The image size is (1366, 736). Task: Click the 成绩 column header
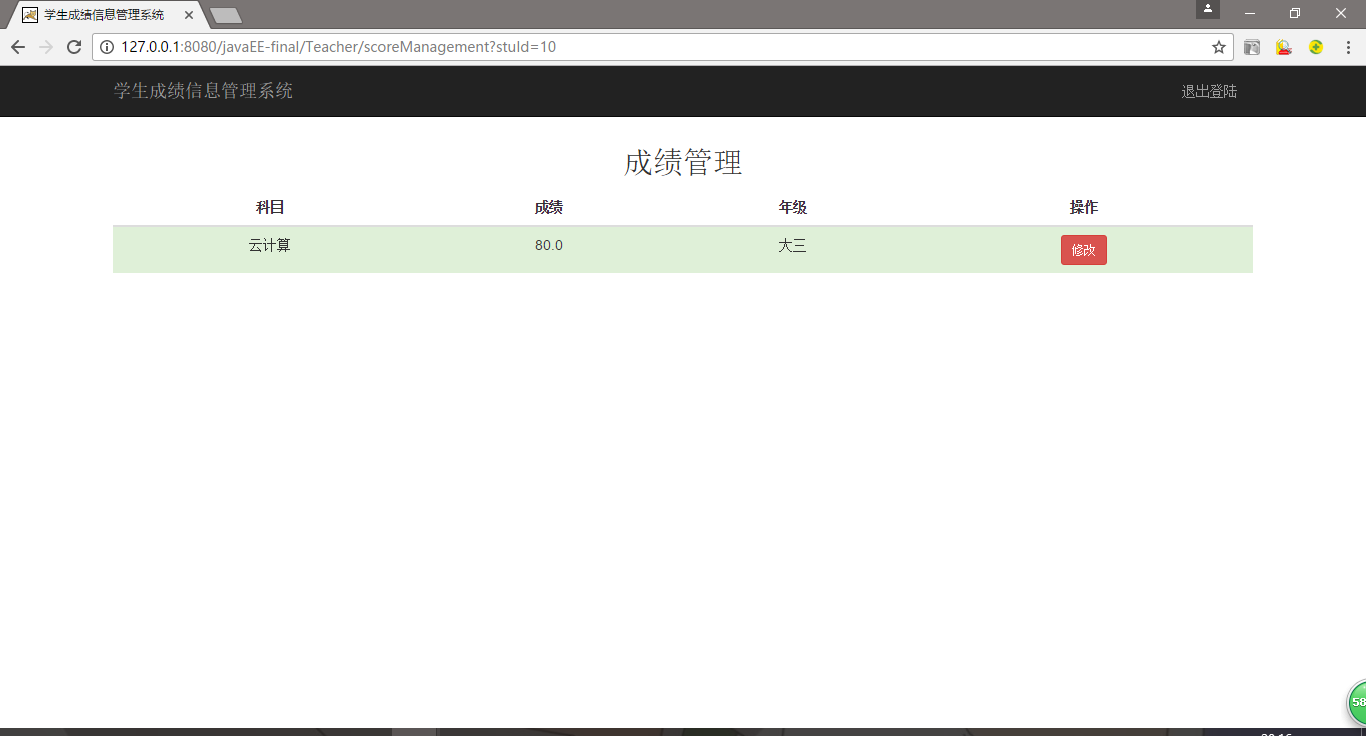(x=549, y=207)
